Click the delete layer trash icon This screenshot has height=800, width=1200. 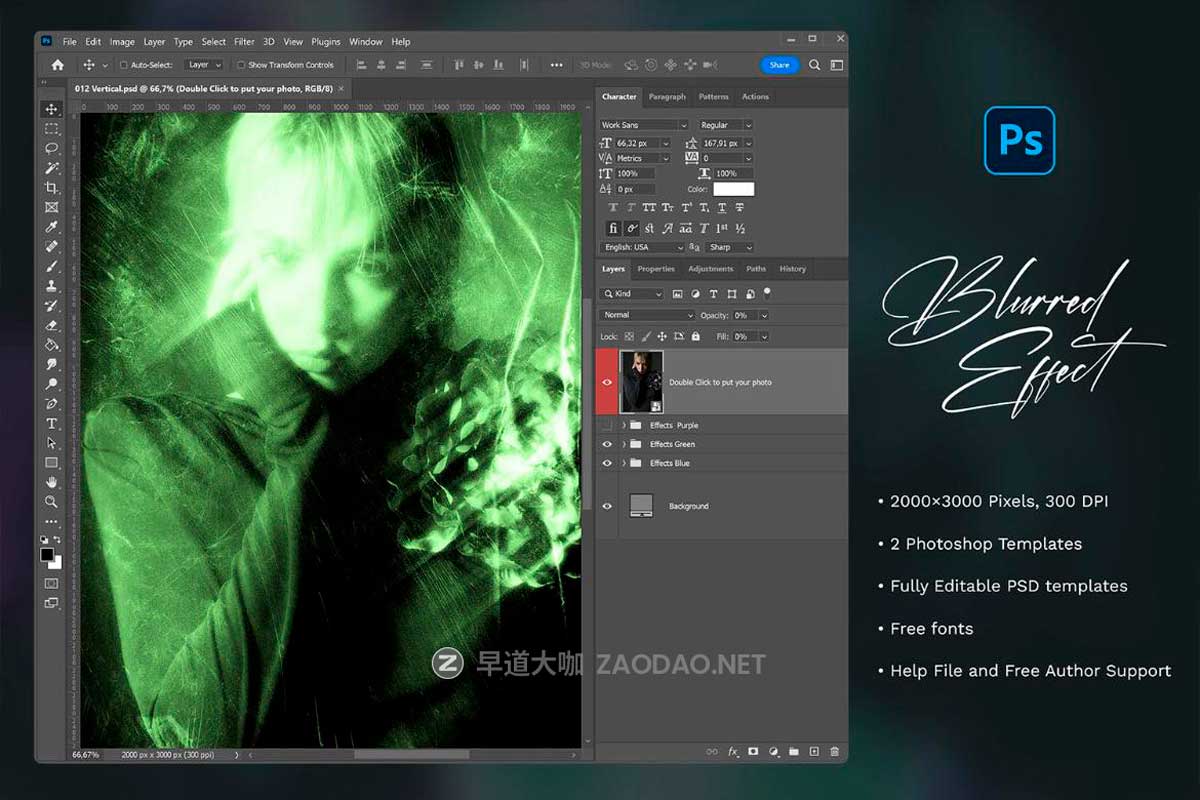836,752
